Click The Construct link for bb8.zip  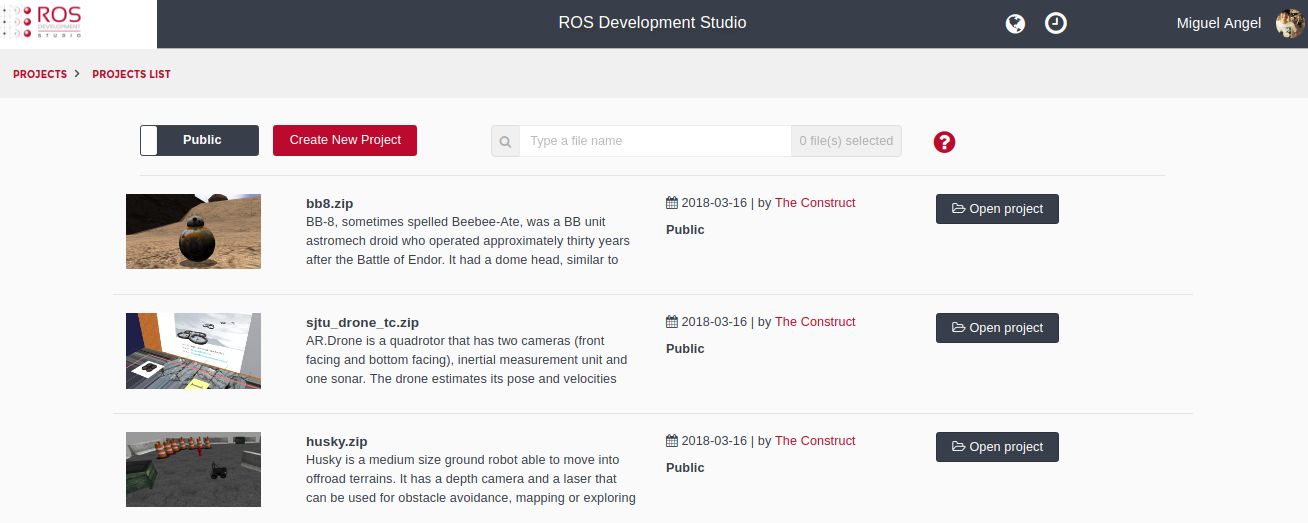click(815, 203)
